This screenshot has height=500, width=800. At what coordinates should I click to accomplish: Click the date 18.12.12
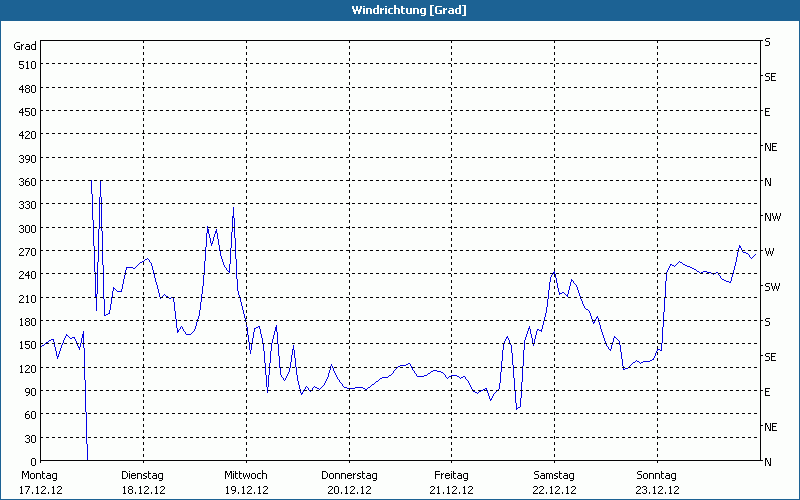[144, 490]
